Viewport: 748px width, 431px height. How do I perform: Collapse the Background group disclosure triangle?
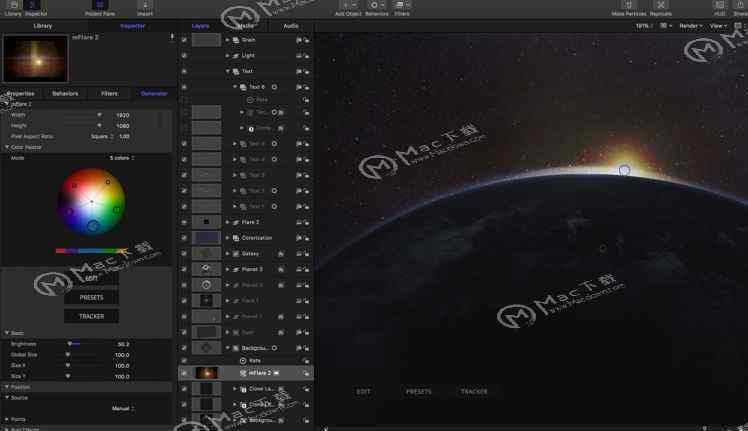pyautogui.click(x=228, y=348)
